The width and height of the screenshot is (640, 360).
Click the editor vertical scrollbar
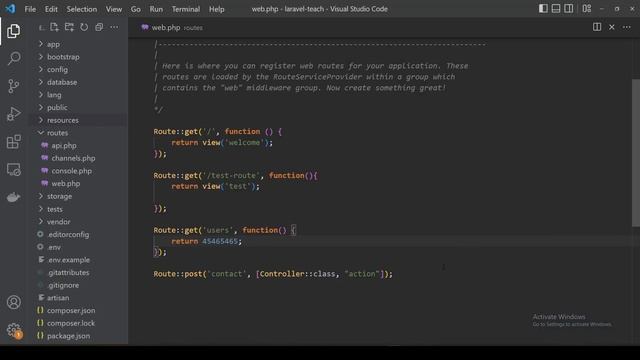[636, 153]
